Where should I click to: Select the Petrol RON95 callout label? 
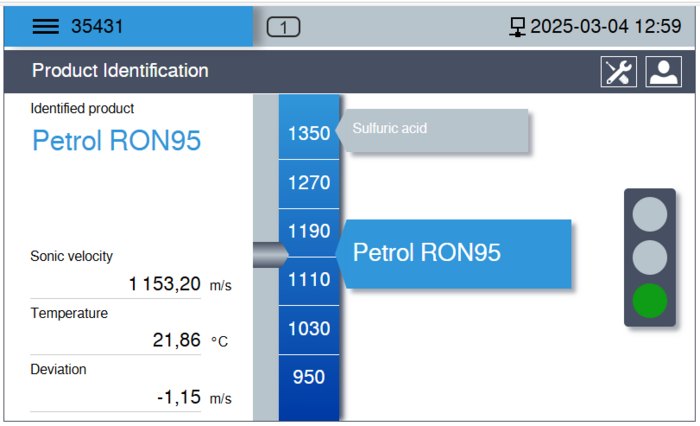[x=457, y=253]
